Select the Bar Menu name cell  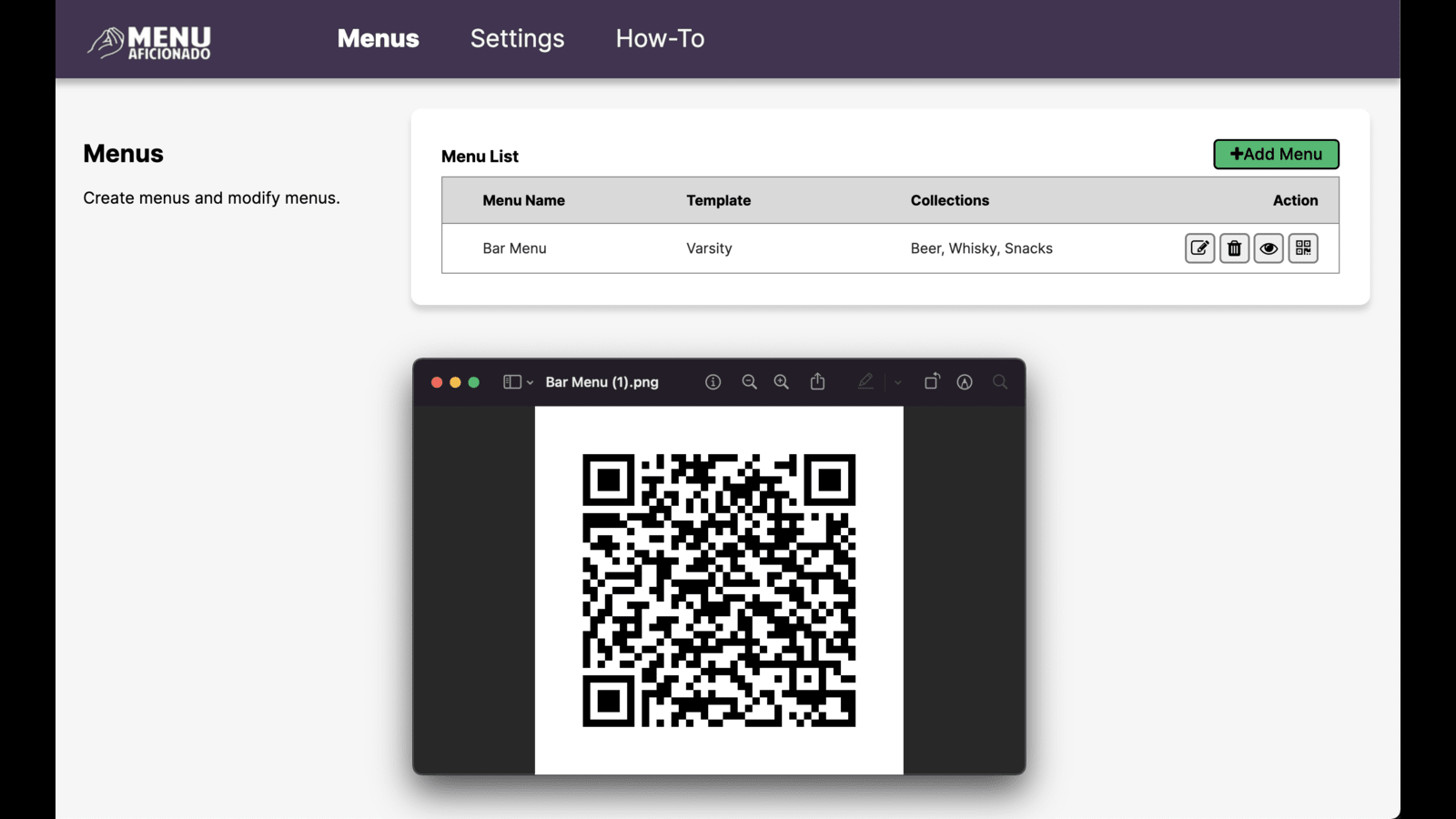coord(514,248)
